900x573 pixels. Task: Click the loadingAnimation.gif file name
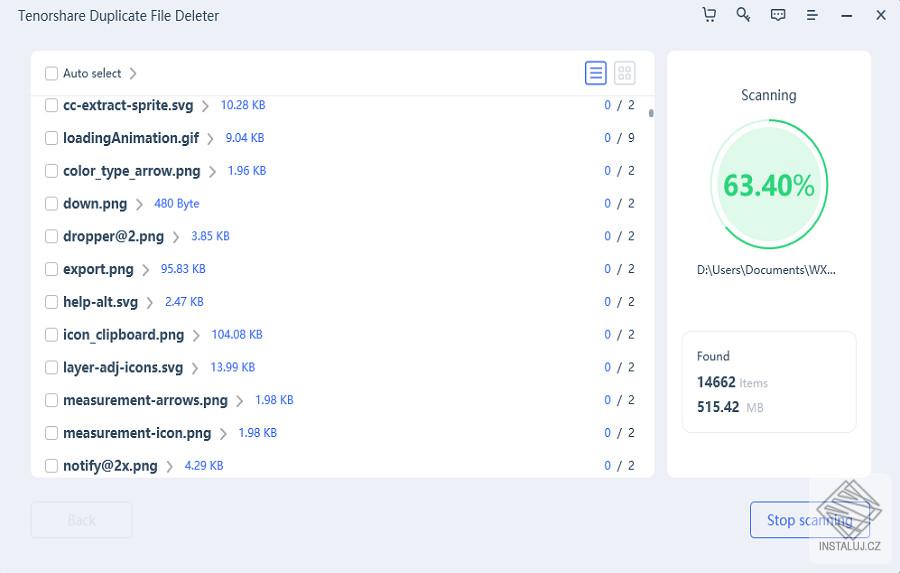[x=131, y=138]
